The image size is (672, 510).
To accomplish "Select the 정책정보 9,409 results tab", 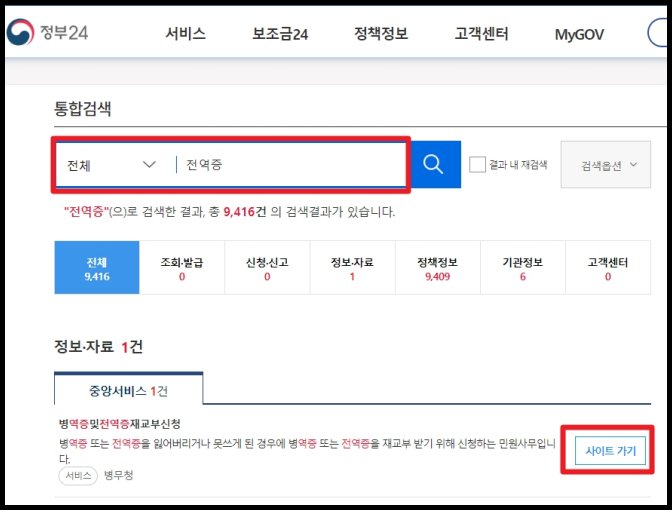I will (x=438, y=267).
